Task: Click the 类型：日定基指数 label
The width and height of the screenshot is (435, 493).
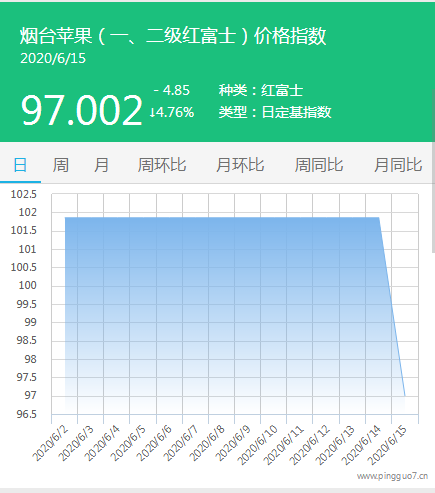Action: [x=275, y=112]
